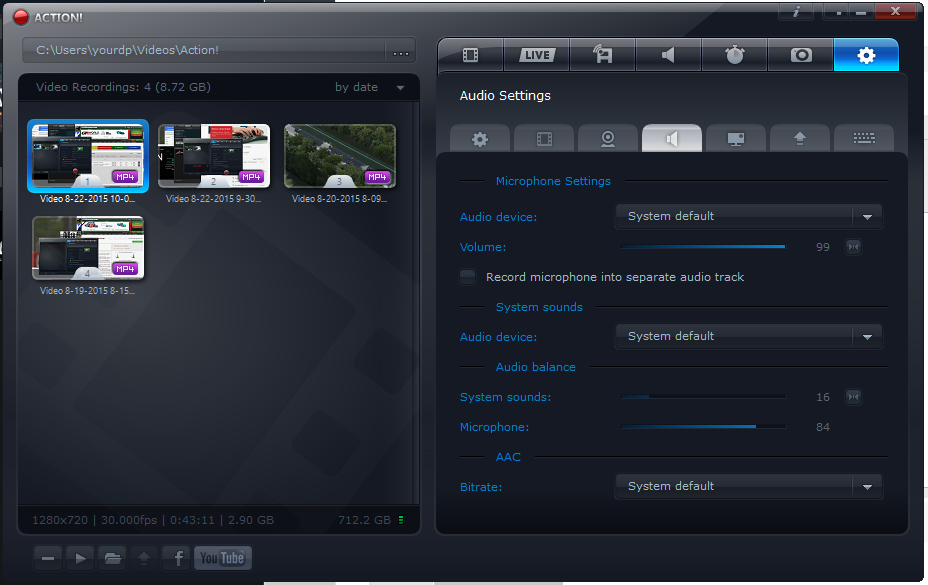This screenshot has width=928, height=585.
Task: Select thumbnail of Video 8-20-2015 8-09...
Action: coord(340,156)
